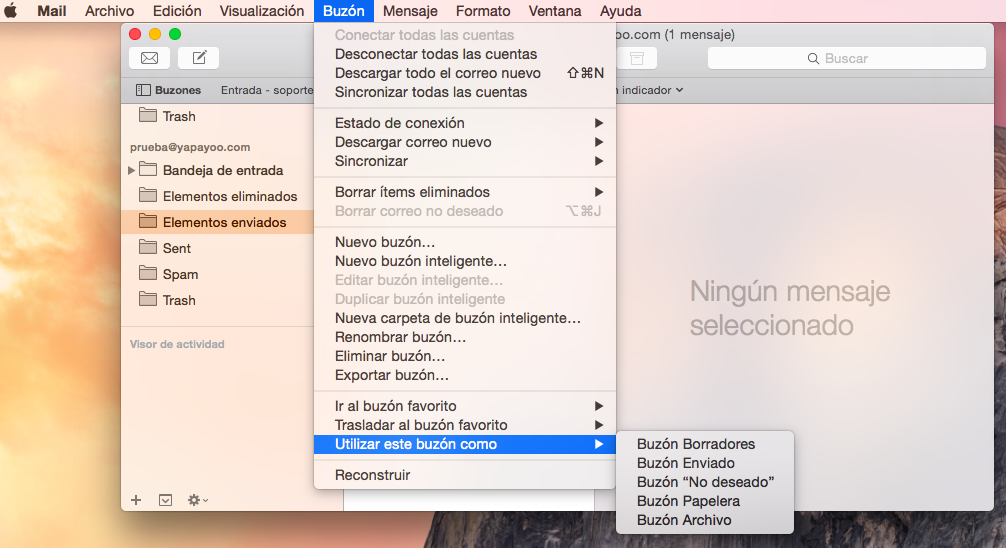This screenshot has height=548, width=1006.
Task: Click Visor de actividad label
Action: (177, 344)
